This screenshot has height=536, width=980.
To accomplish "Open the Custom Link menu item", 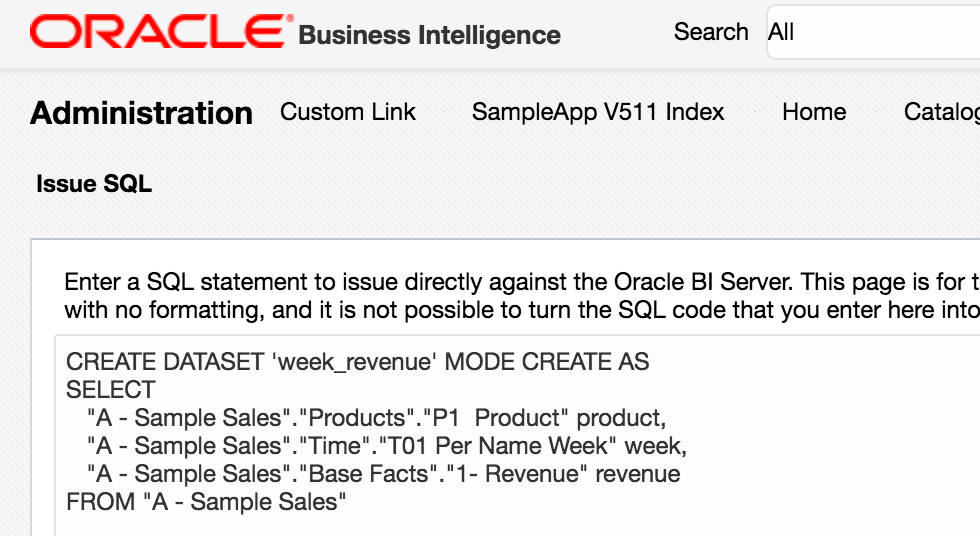I will 347,112.
